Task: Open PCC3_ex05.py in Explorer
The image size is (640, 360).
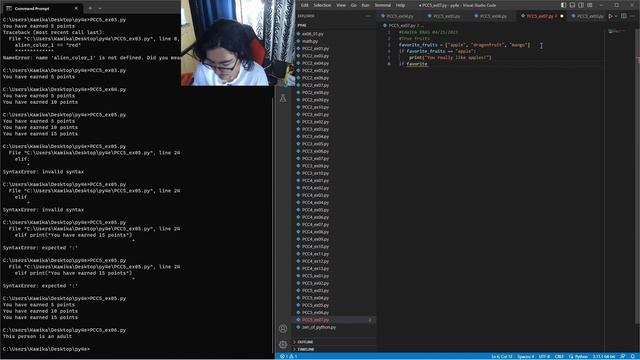Action: [315, 144]
